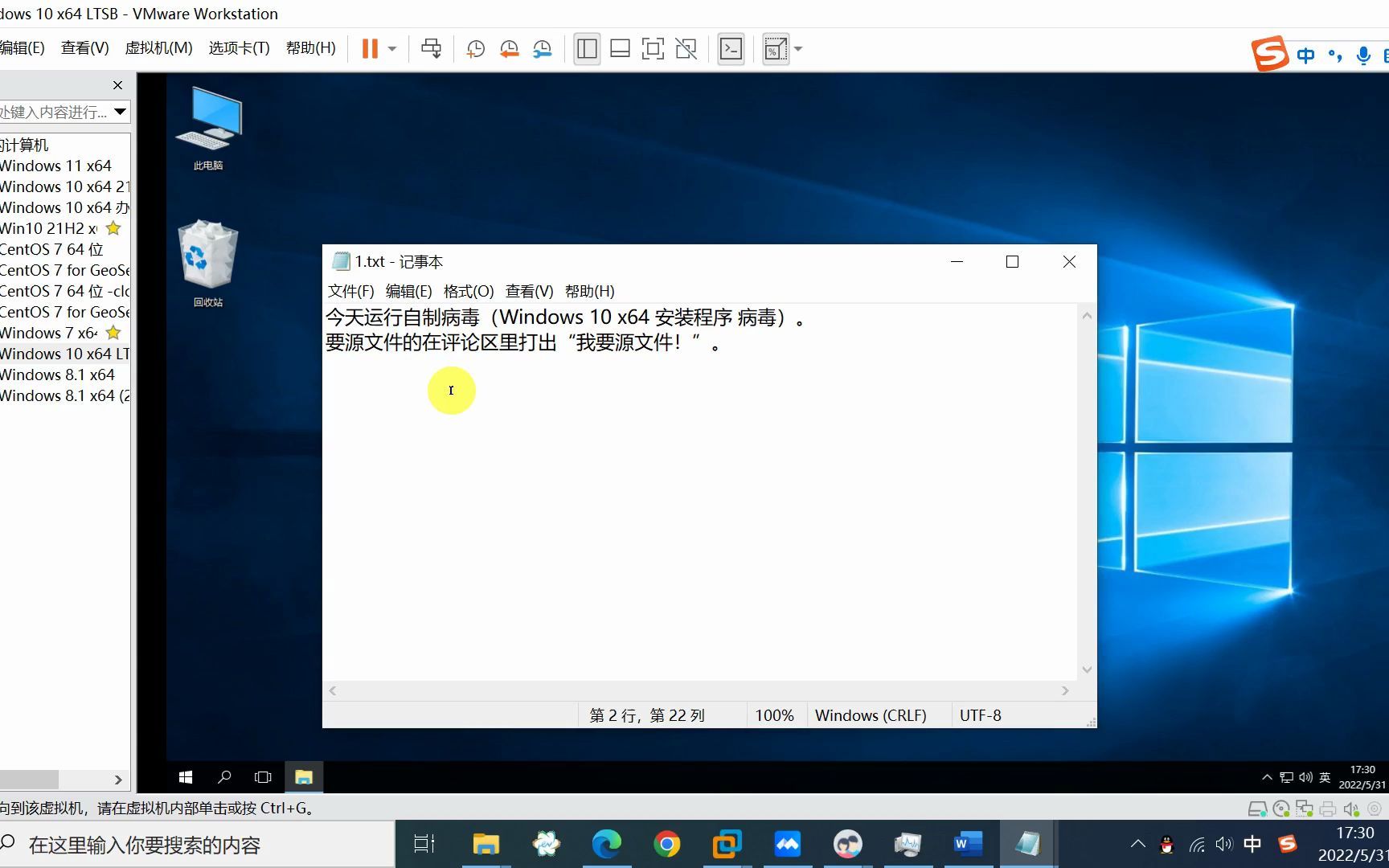This screenshot has height=868, width=1389.
Task: Open the 虚拟机(M) menu in VMware
Action: [158, 48]
